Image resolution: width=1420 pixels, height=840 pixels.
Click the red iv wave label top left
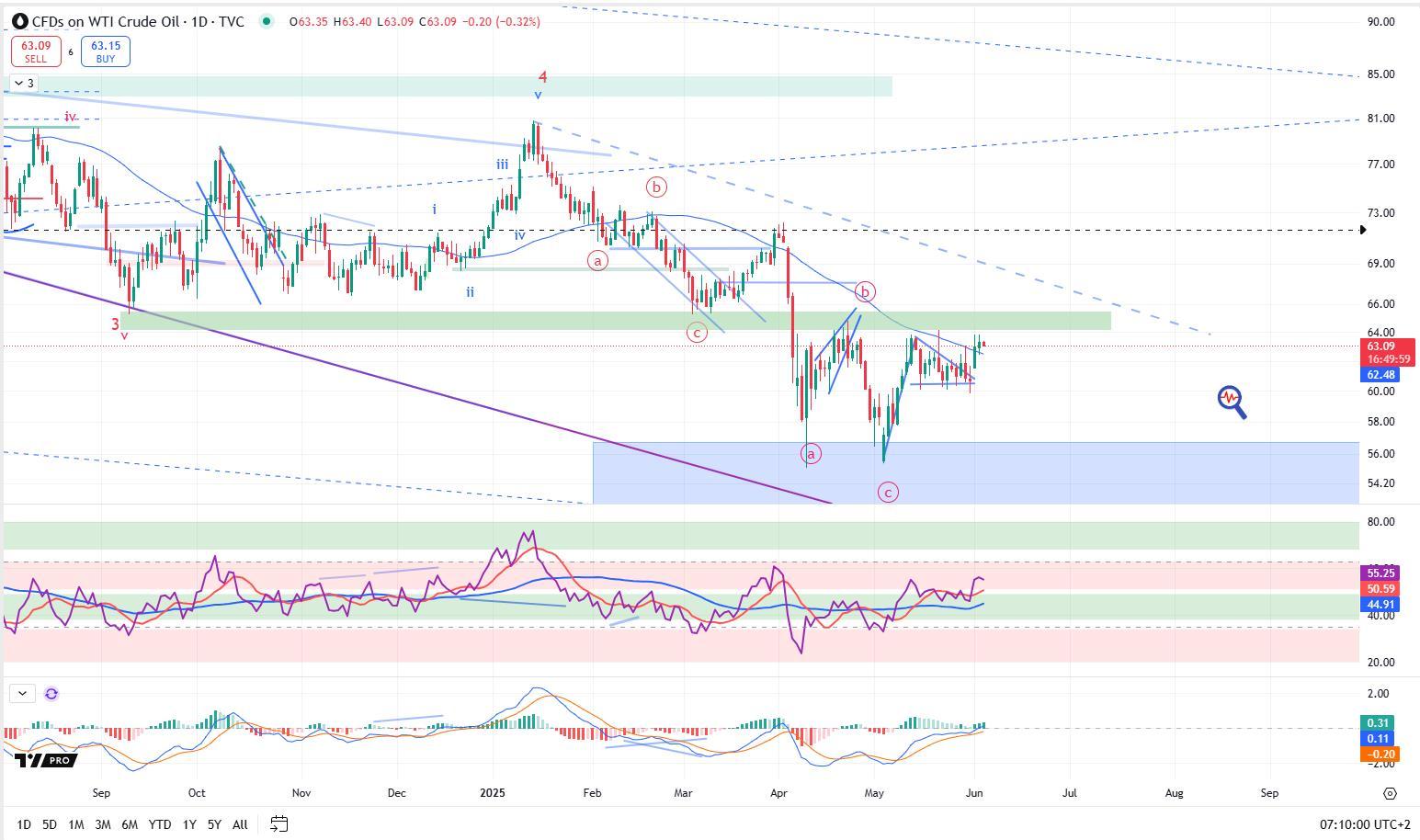[x=71, y=116]
